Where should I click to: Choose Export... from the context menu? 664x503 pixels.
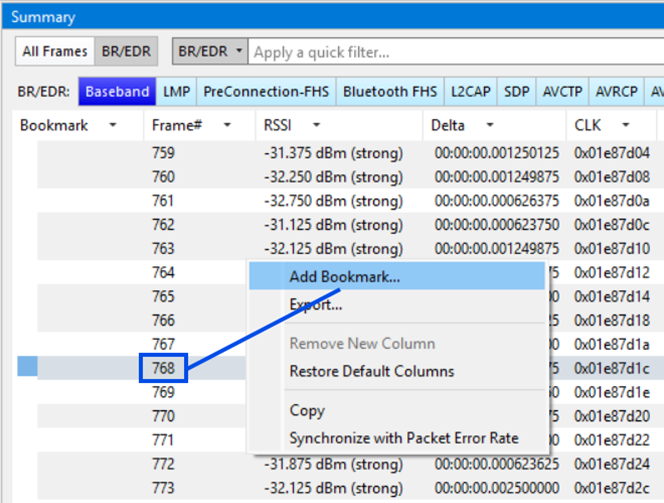click(x=397, y=304)
